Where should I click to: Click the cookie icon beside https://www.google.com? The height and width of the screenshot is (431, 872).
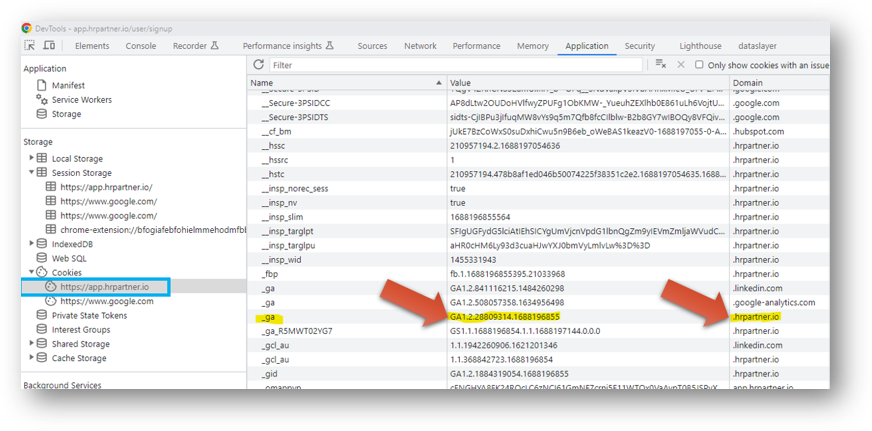tap(51, 301)
